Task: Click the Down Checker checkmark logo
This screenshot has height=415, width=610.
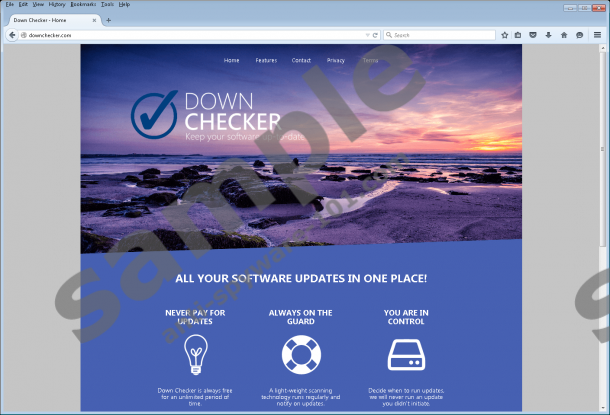Action: [154, 114]
